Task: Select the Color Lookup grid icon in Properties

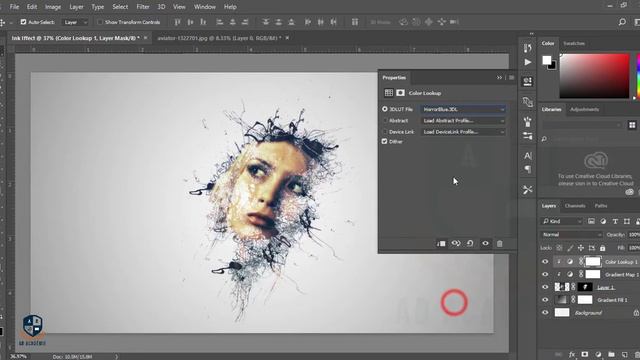Action: tap(389, 93)
